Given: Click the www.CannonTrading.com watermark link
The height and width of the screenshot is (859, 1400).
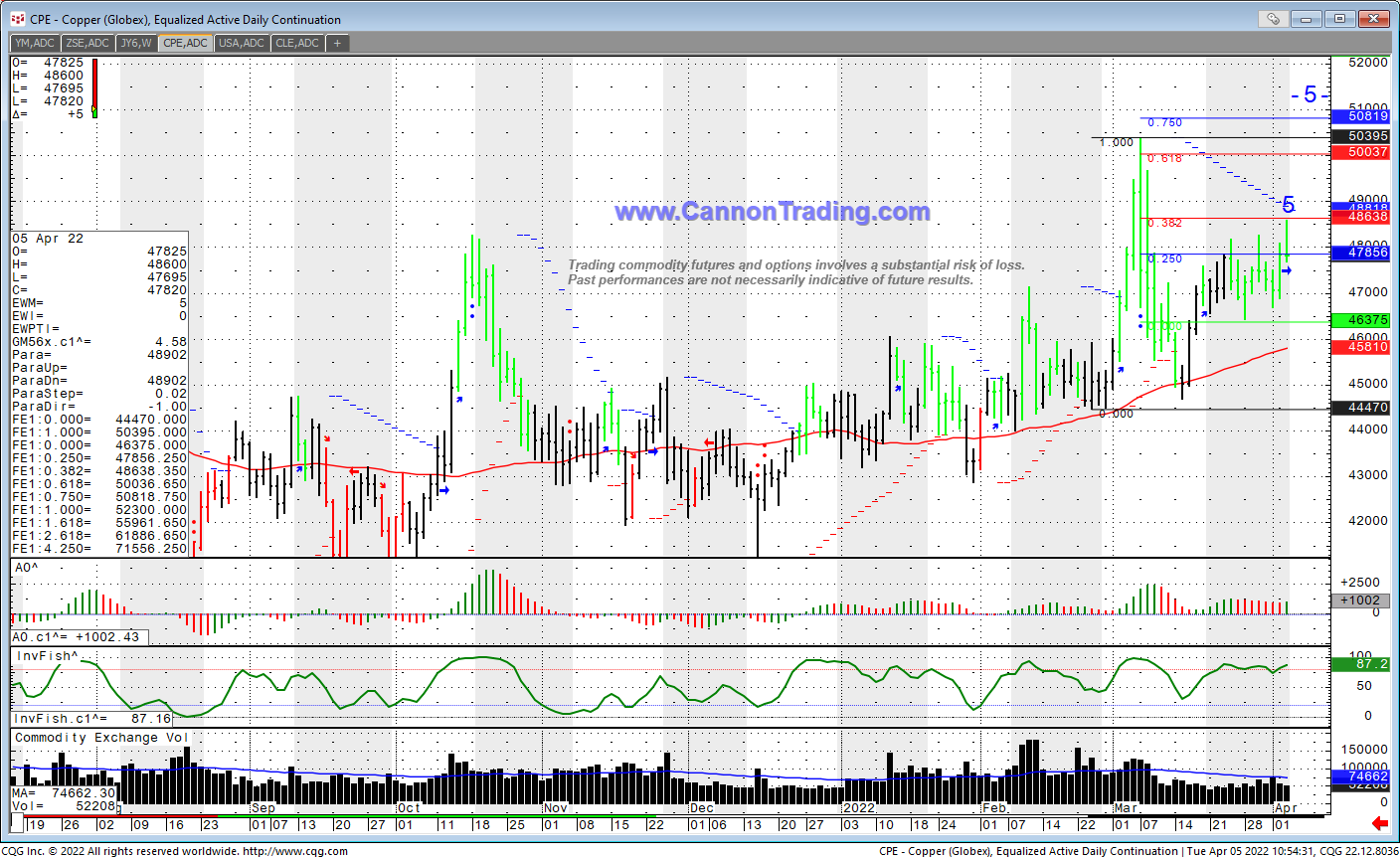Looking at the screenshot, I should pos(772,212).
